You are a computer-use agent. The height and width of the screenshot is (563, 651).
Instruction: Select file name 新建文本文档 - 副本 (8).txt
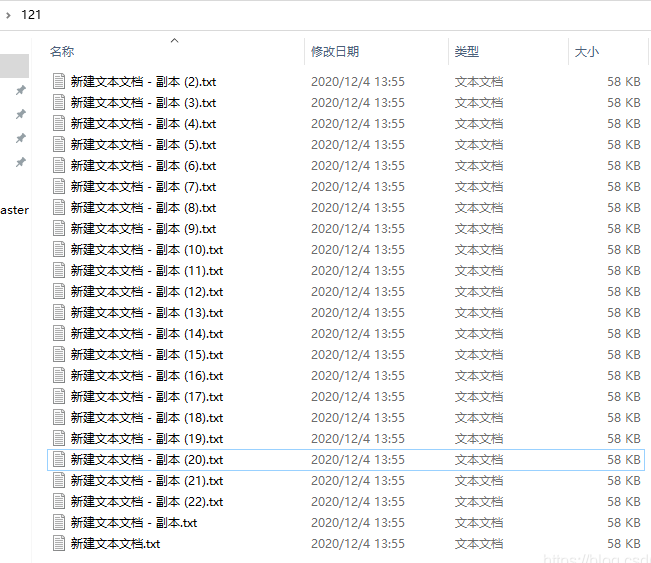point(143,208)
